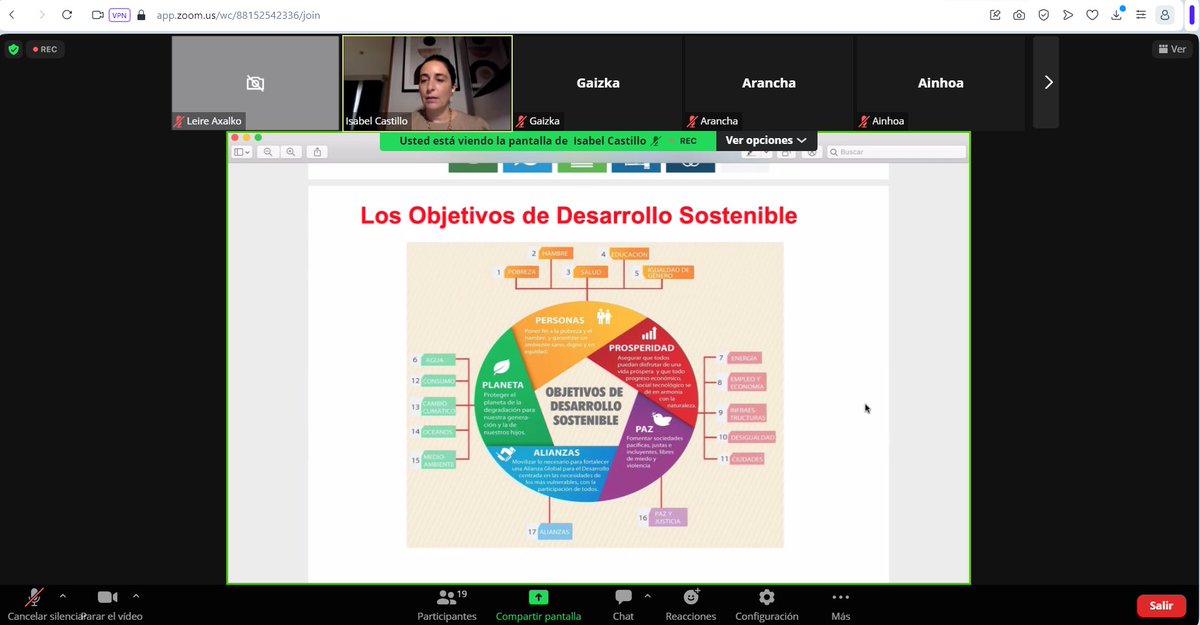Click green encryption shield icon
This screenshot has width=1200, height=625.
[x=13, y=49]
